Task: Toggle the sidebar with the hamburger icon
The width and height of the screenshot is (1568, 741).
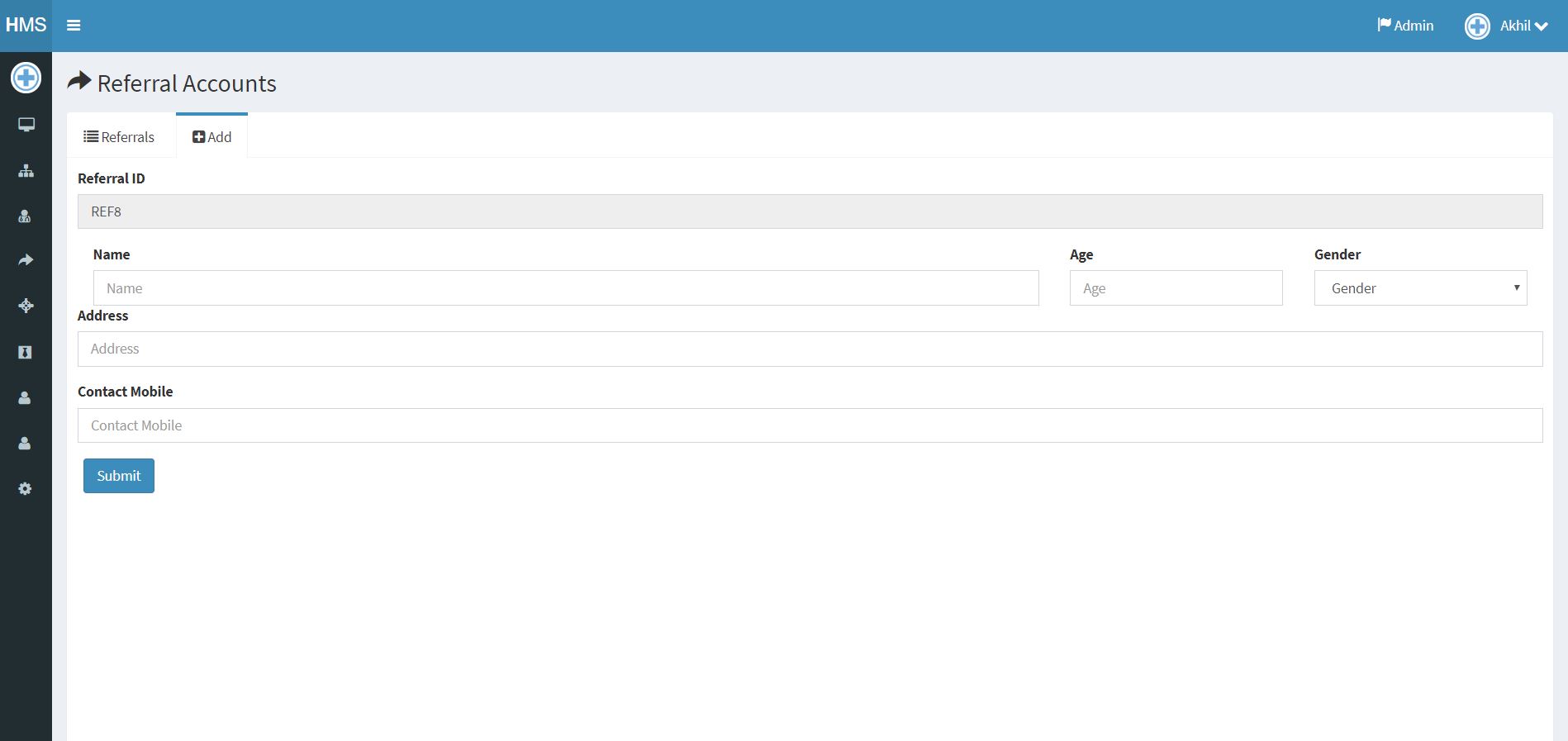Action: pos(74,26)
